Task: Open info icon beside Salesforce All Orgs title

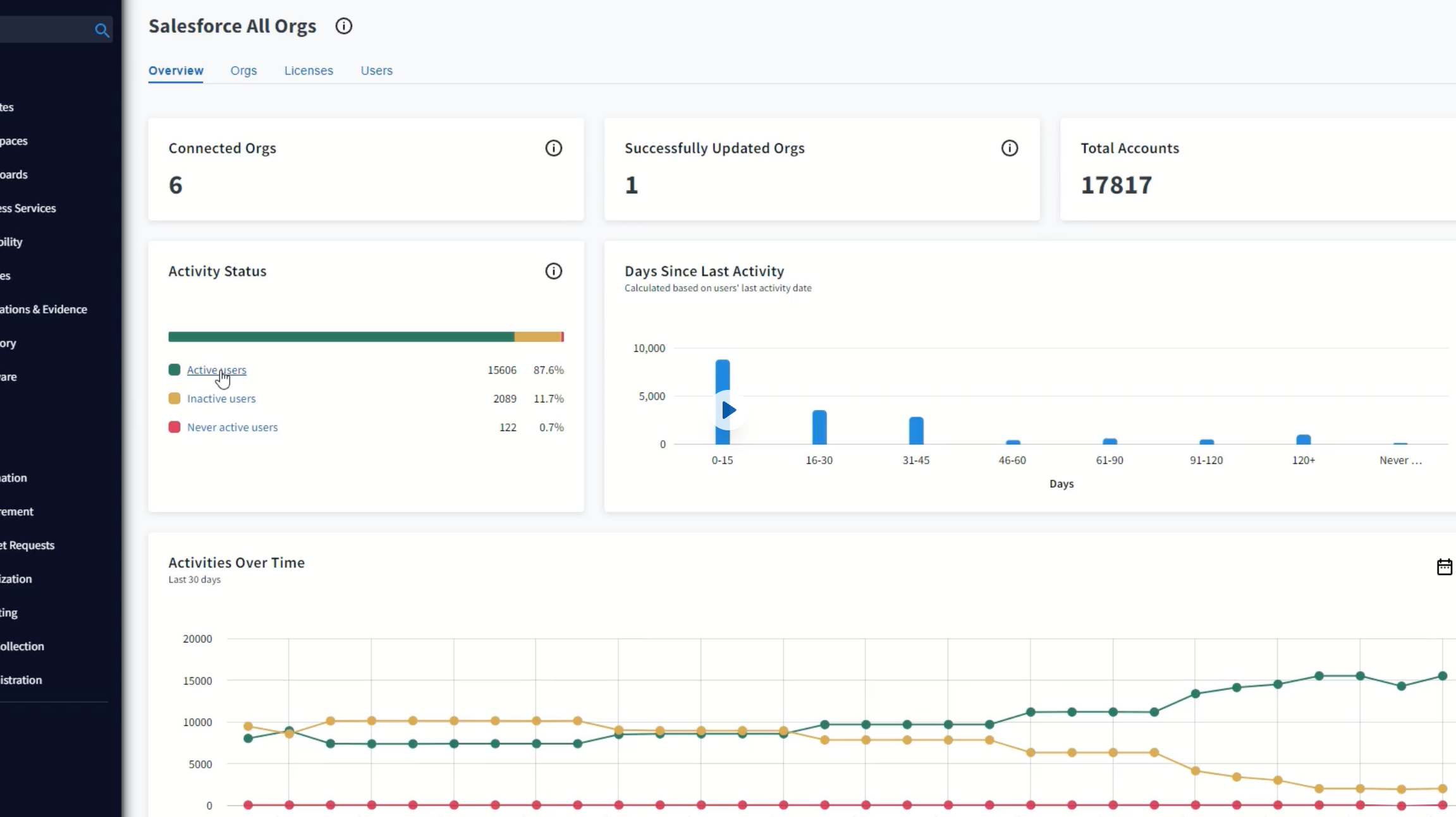Action: pos(343,26)
